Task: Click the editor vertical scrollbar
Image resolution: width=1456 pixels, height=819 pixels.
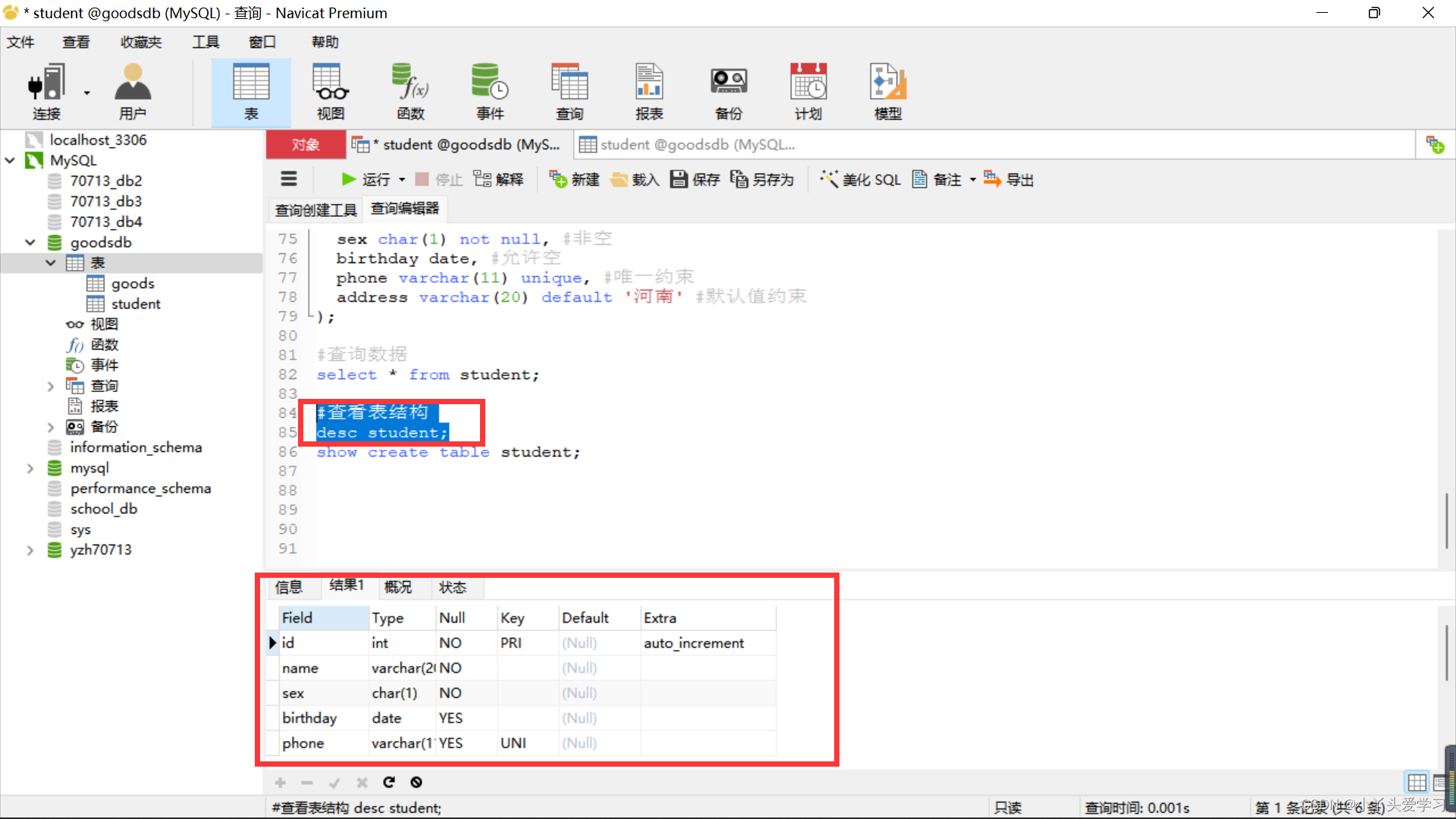Action: click(x=1445, y=520)
